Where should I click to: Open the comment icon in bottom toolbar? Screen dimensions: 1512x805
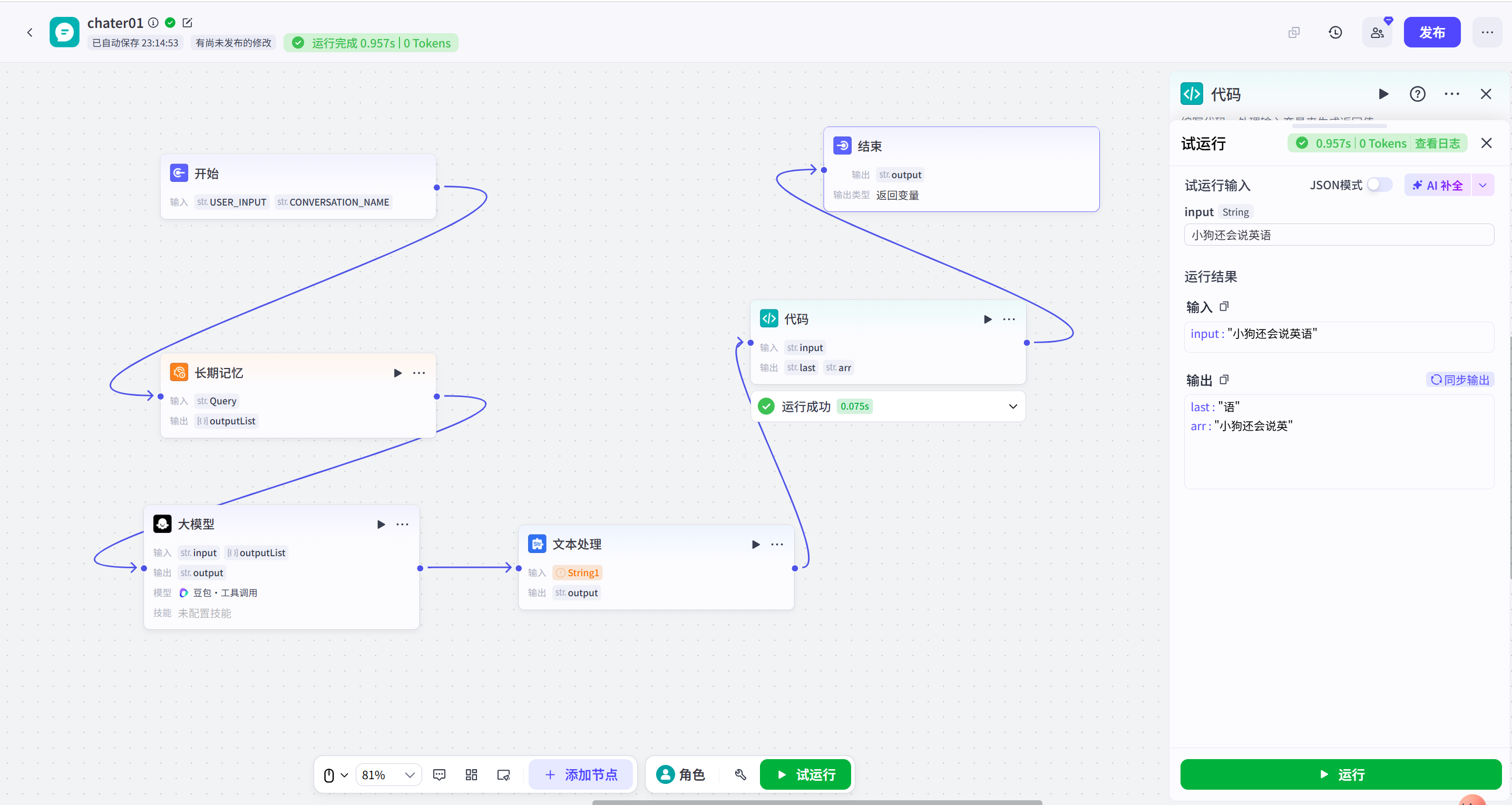tap(439, 774)
